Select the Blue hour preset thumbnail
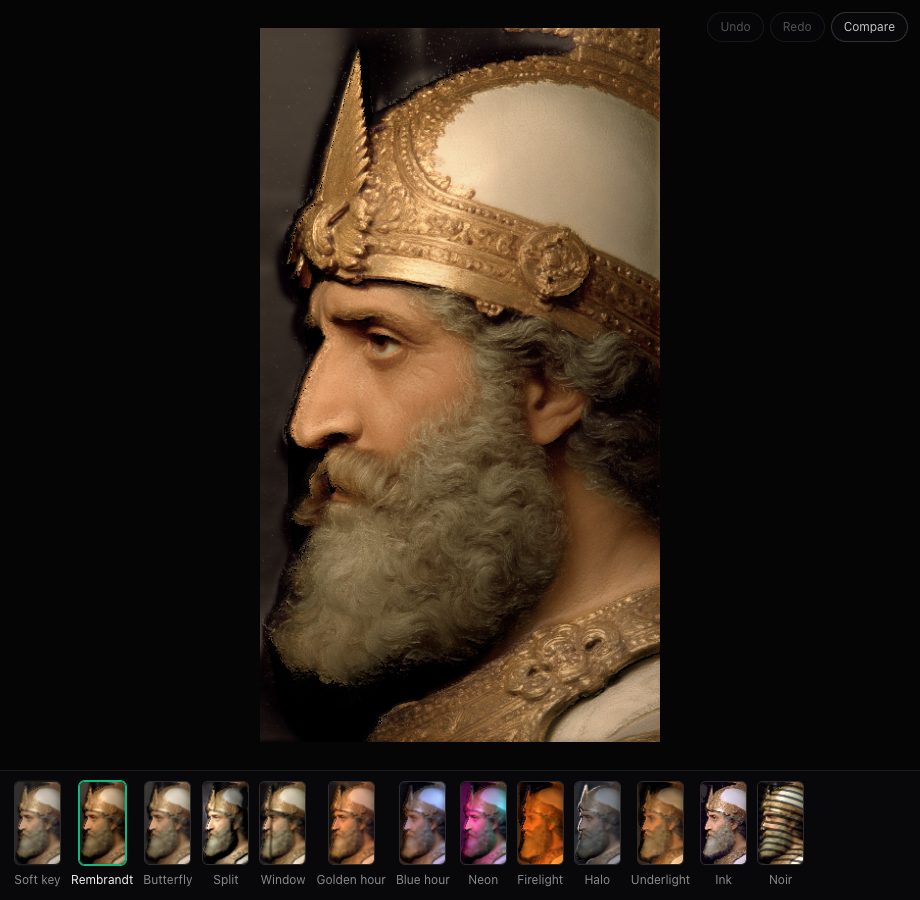Viewport: 920px width, 900px height. tap(422, 823)
